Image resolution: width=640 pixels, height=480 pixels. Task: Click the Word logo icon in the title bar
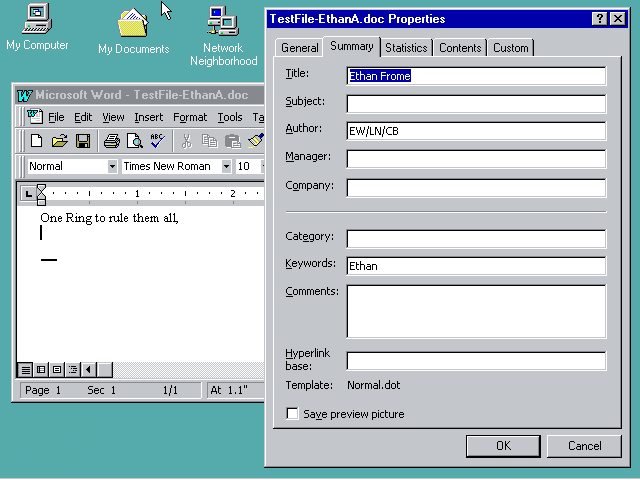pos(24,96)
